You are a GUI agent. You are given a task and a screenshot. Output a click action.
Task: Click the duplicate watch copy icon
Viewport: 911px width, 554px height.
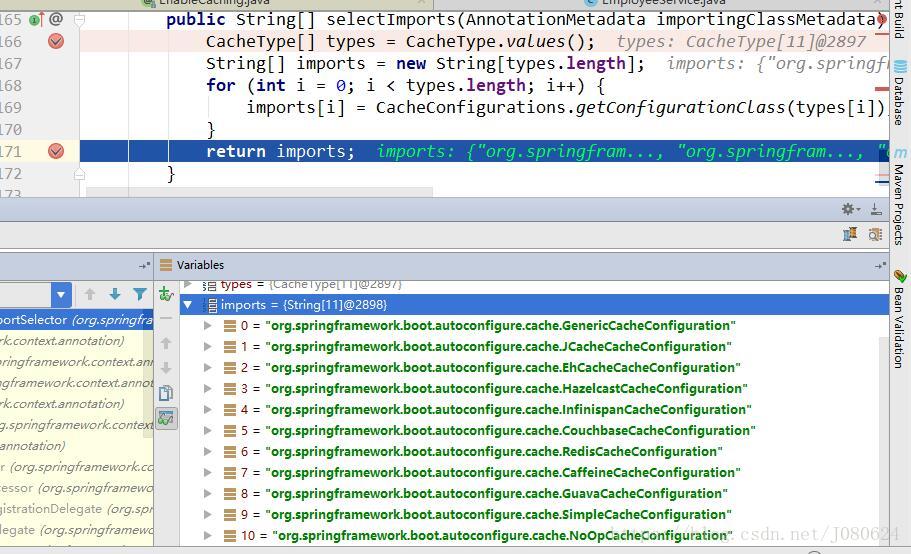tap(166, 393)
